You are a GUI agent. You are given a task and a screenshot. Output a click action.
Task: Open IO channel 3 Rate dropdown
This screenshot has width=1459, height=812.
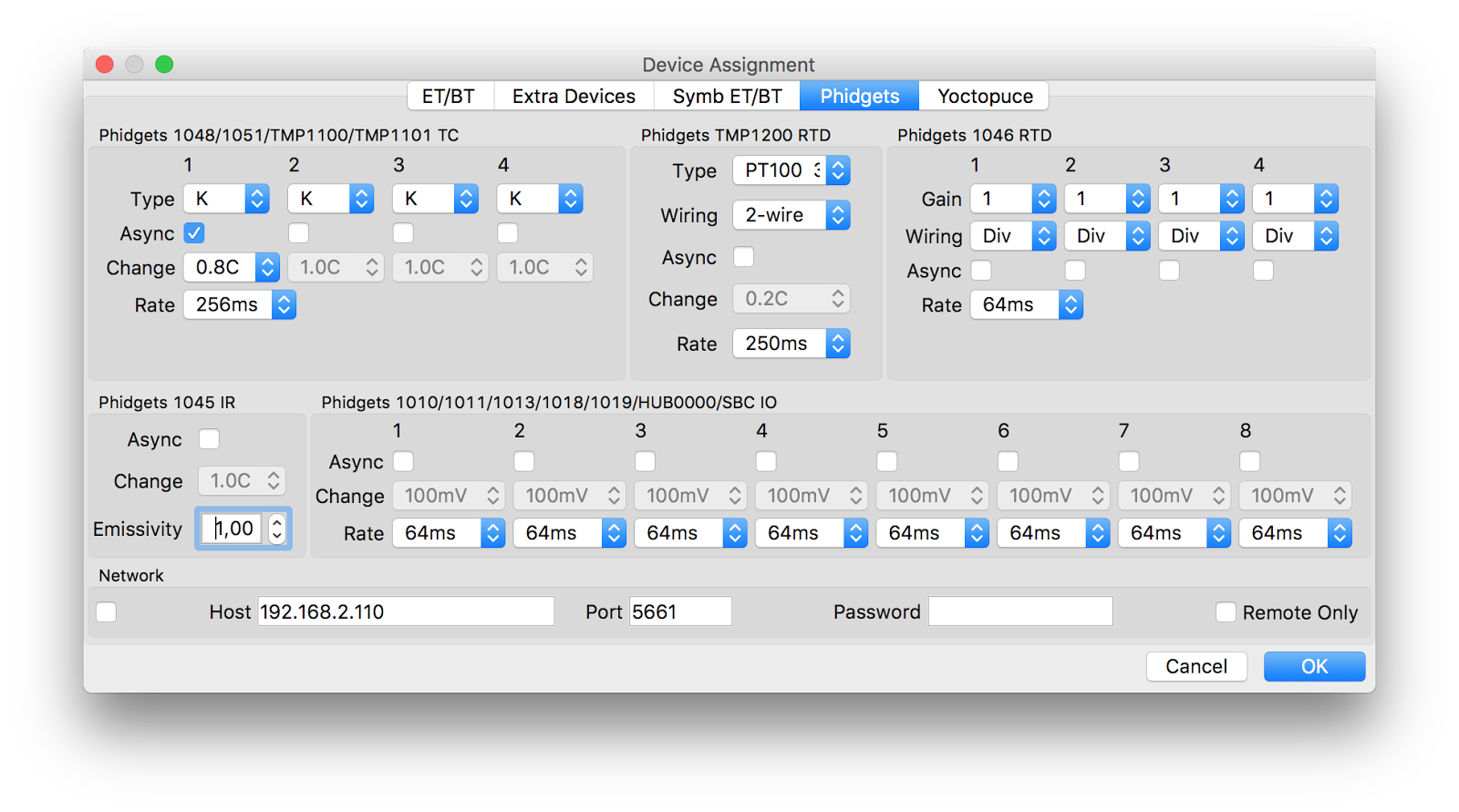(x=690, y=533)
